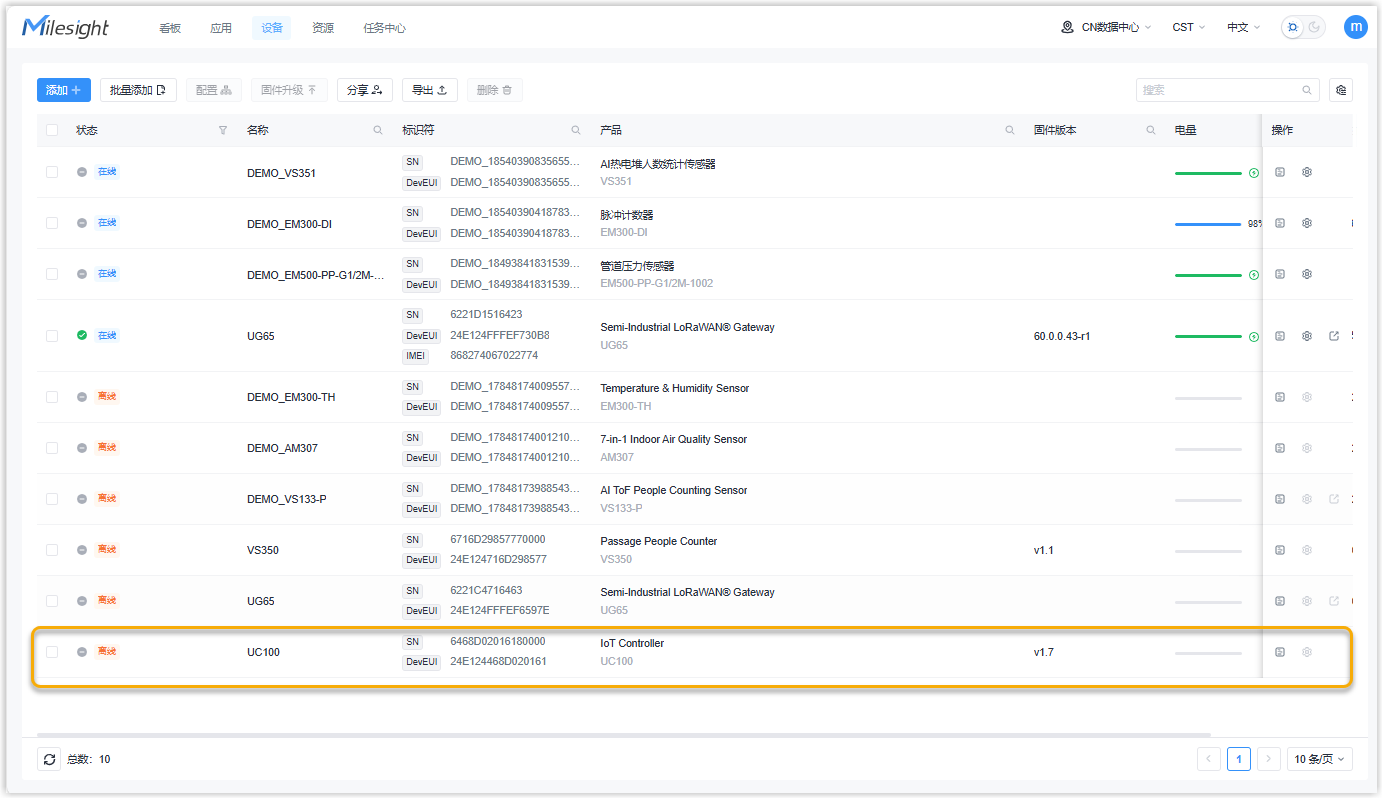Select the DEMO_VS351 row checkbox
The image size is (1383, 799).
pyautogui.click(x=52, y=172)
